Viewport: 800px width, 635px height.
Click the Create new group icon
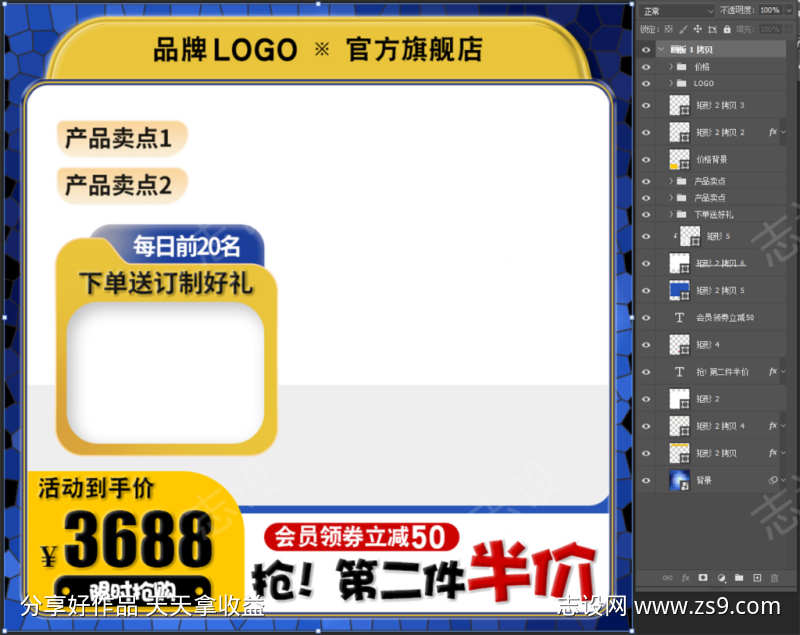point(740,577)
